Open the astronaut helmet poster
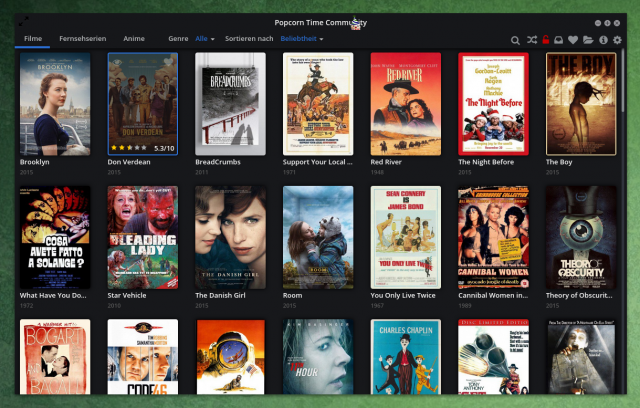The image size is (640, 408). click(230, 357)
